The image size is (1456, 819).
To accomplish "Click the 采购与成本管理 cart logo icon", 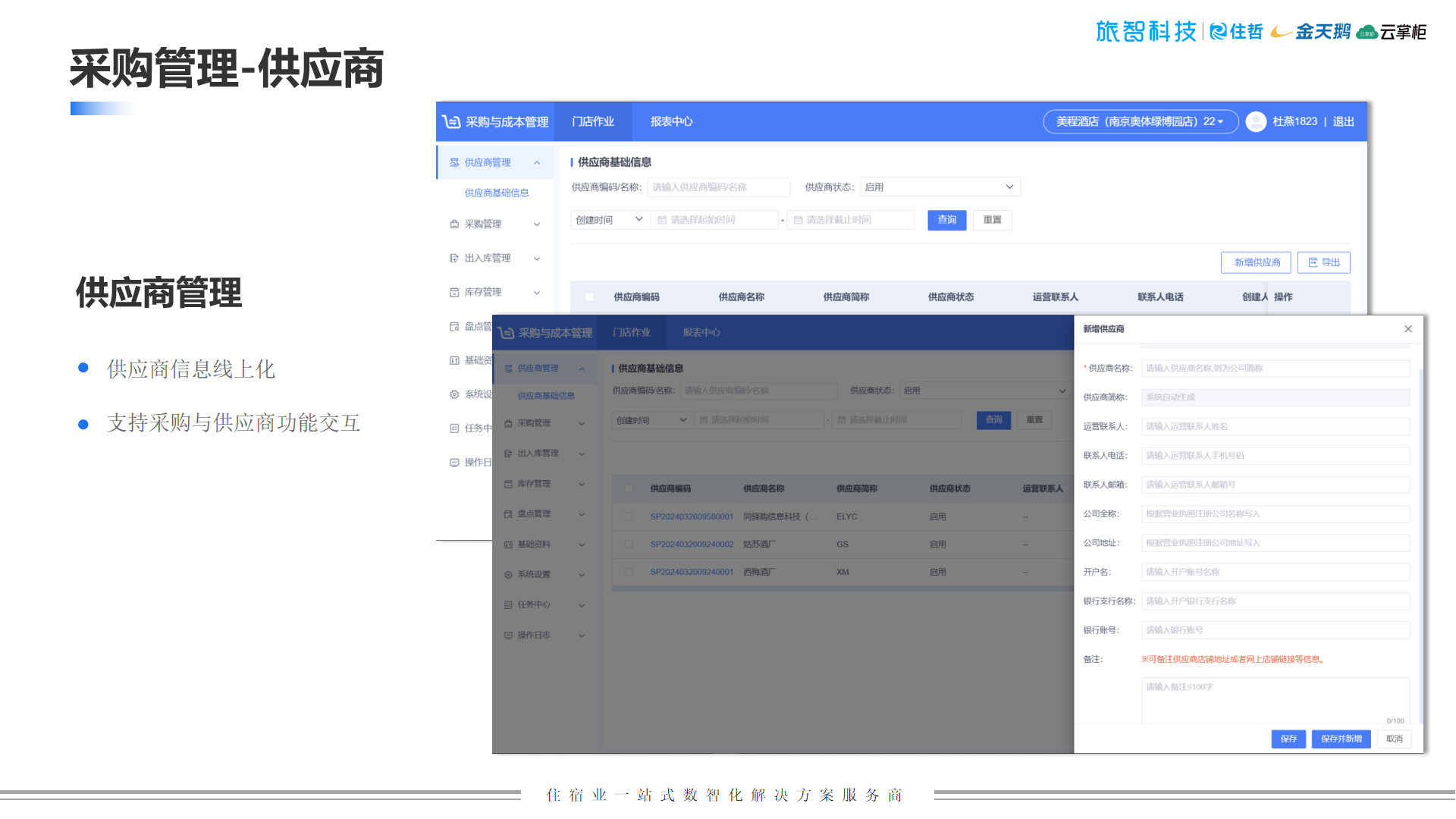I will coord(451,121).
